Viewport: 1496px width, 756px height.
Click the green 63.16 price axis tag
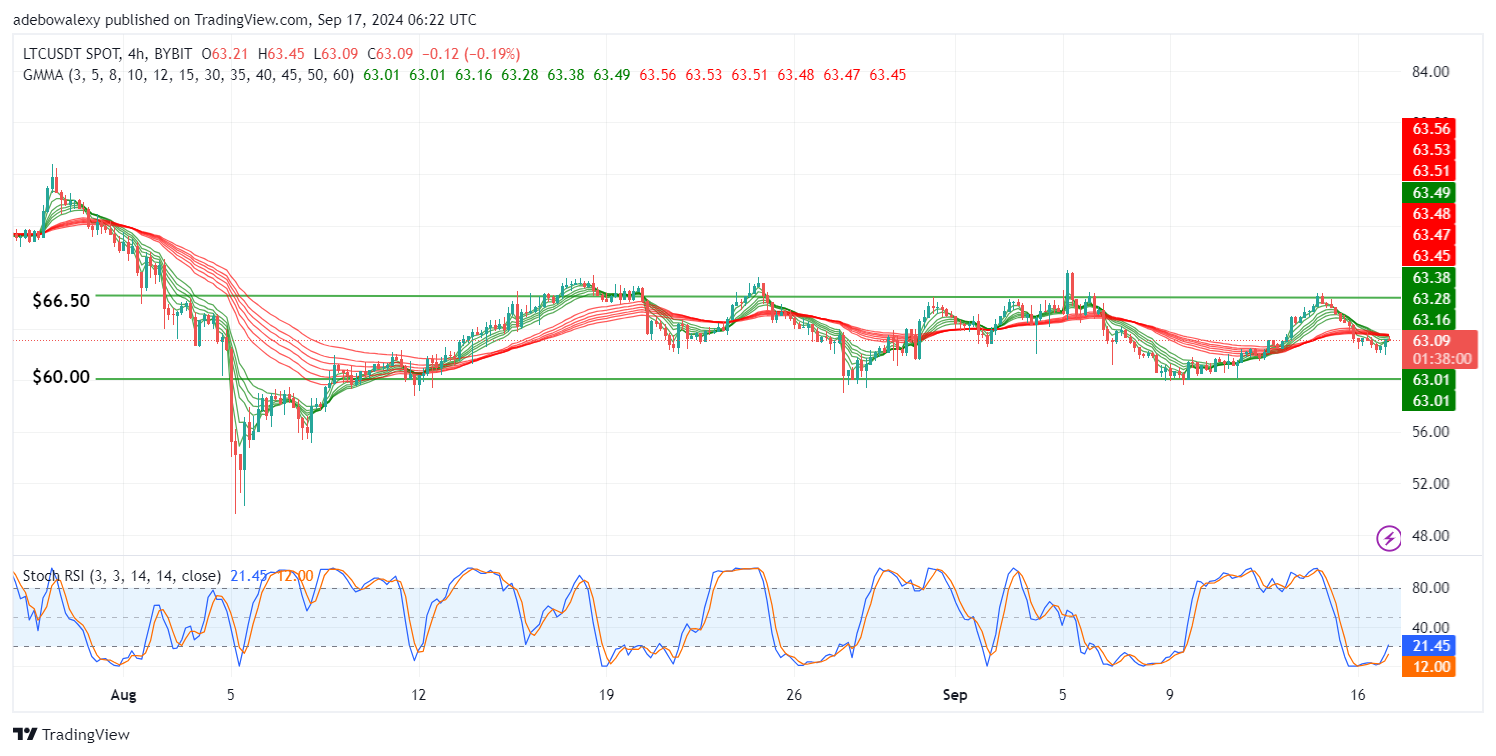tap(1430, 320)
